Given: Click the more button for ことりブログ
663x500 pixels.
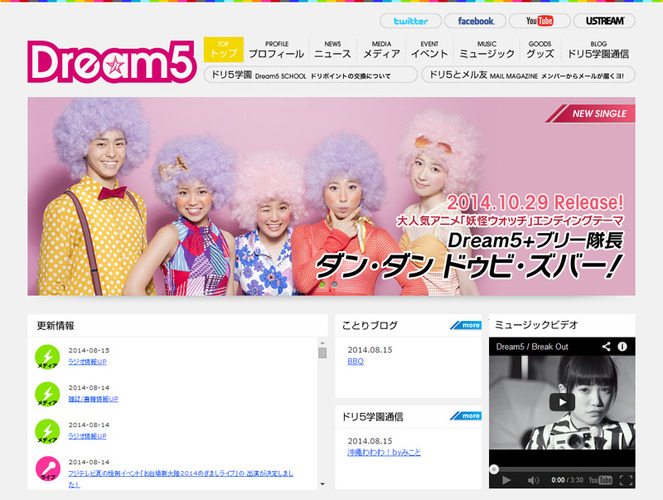Looking at the screenshot, I should [466, 325].
